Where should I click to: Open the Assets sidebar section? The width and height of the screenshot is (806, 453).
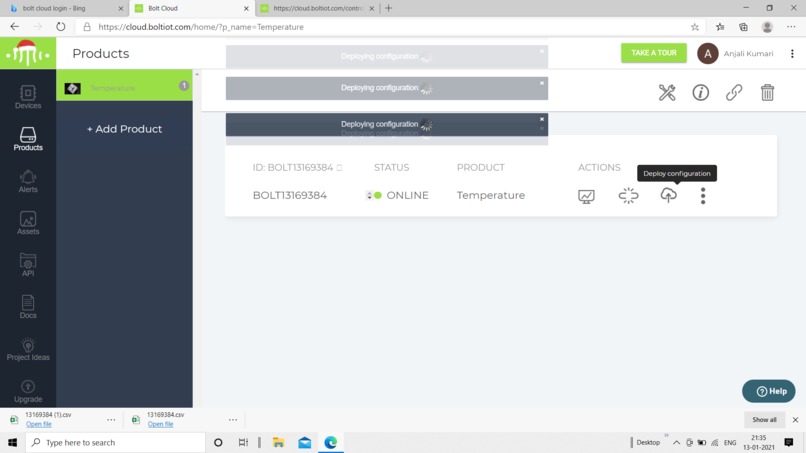tap(28, 223)
